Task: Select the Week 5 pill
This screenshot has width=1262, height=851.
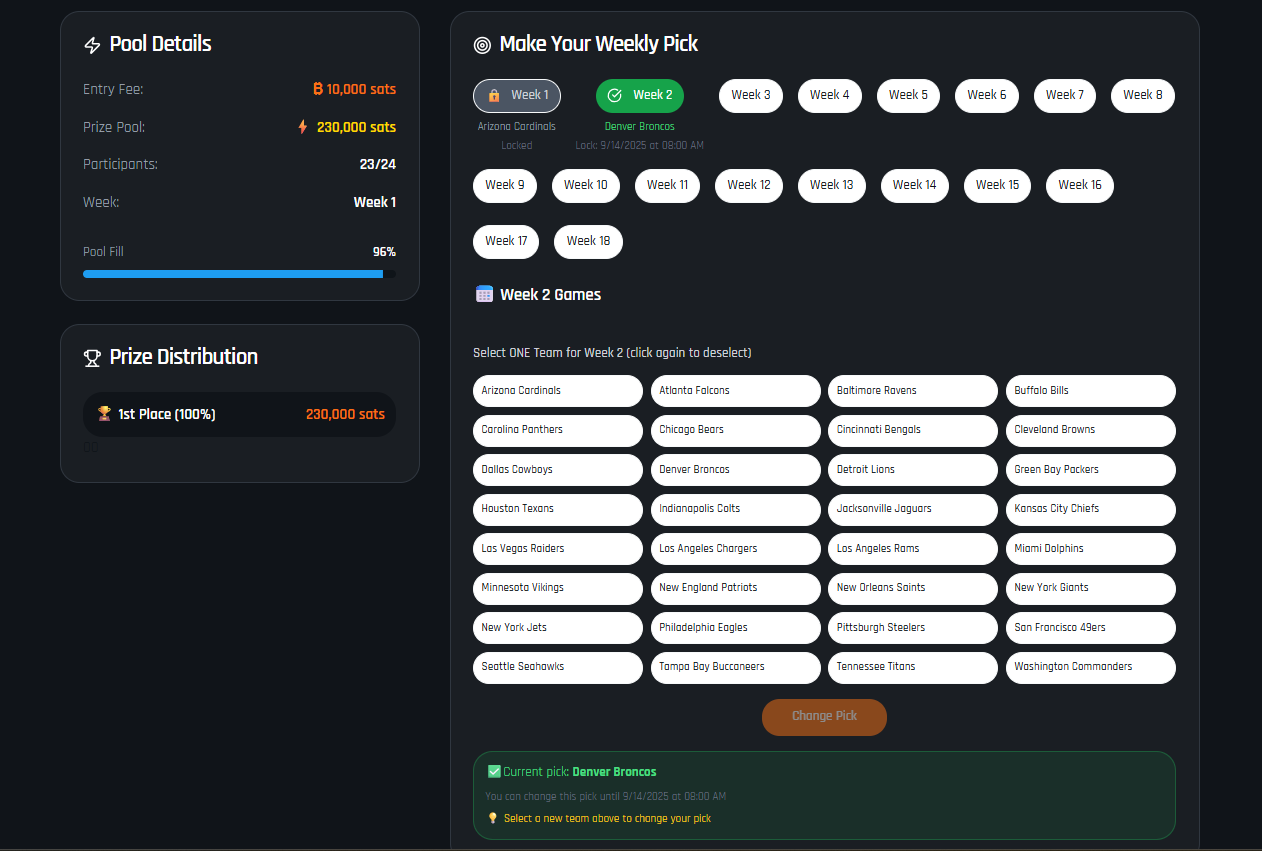Action: [909, 95]
